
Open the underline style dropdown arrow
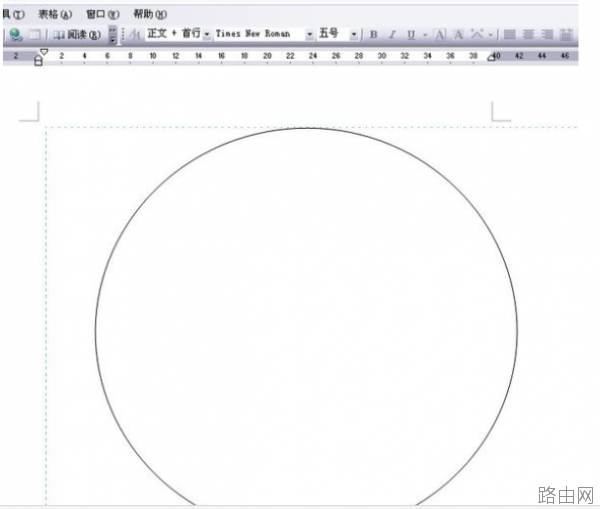click(425, 35)
